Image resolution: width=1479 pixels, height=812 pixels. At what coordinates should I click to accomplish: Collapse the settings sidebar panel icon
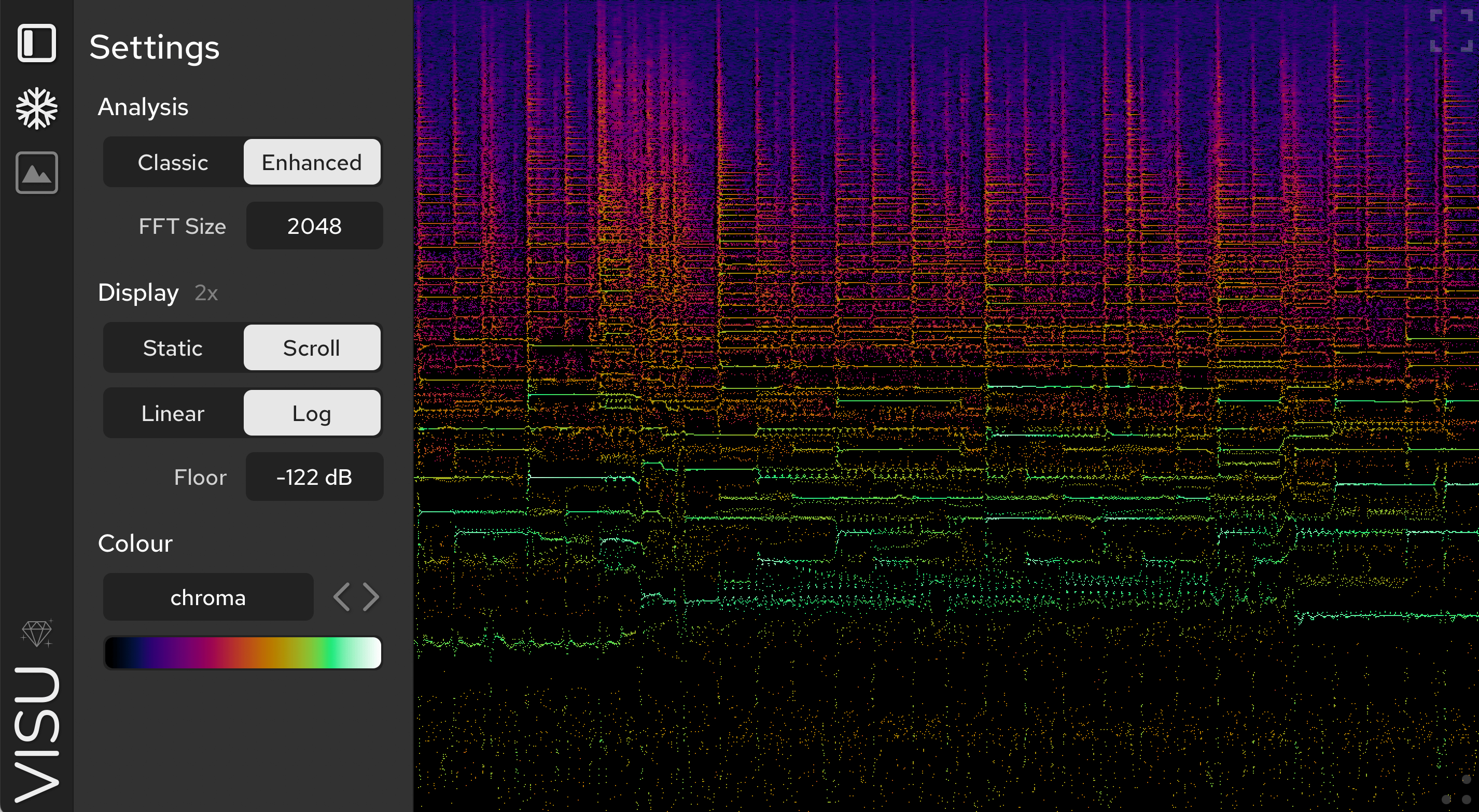pyautogui.click(x=37, y=43)
